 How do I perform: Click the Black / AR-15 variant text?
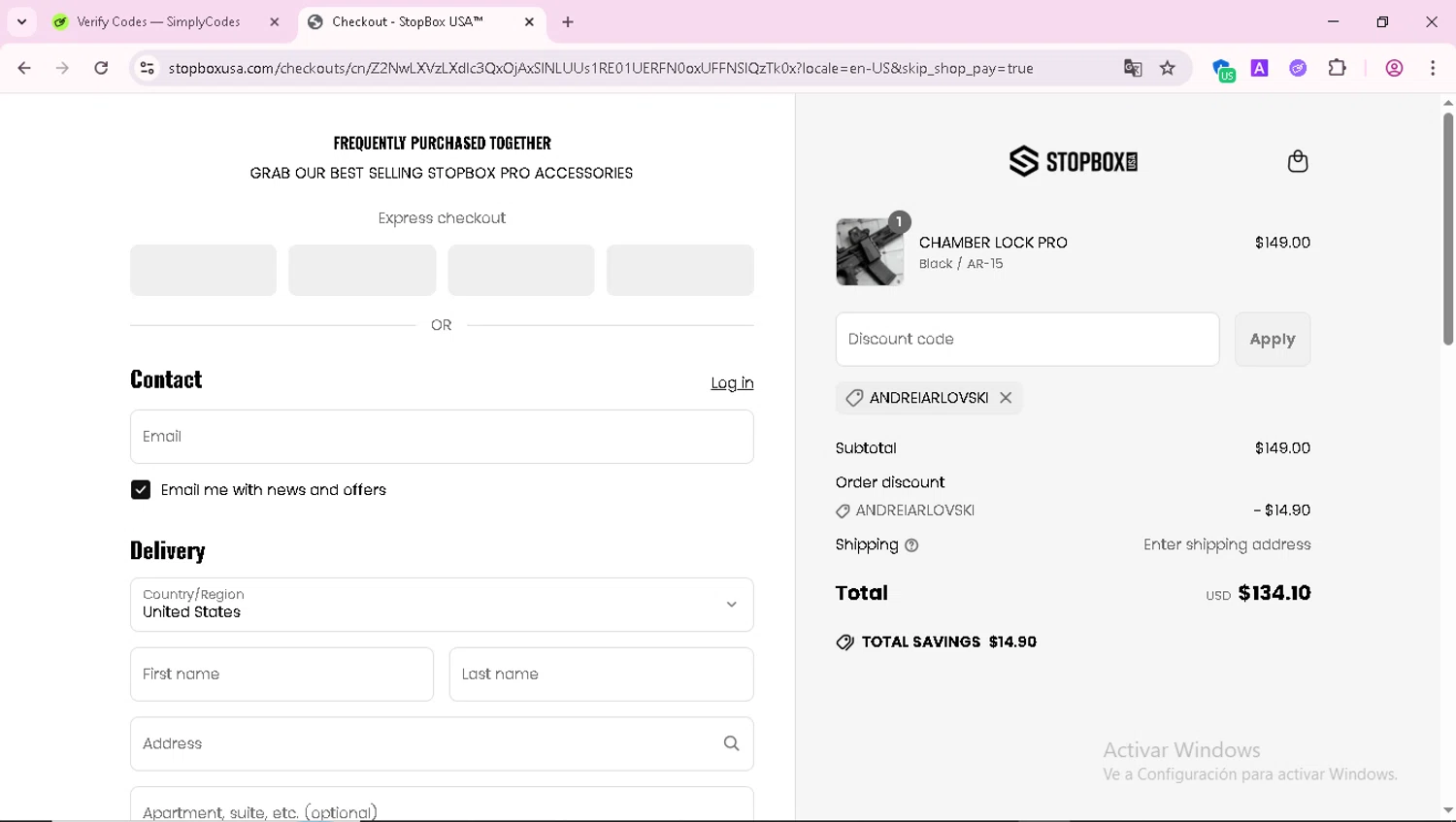coord(961,264)
